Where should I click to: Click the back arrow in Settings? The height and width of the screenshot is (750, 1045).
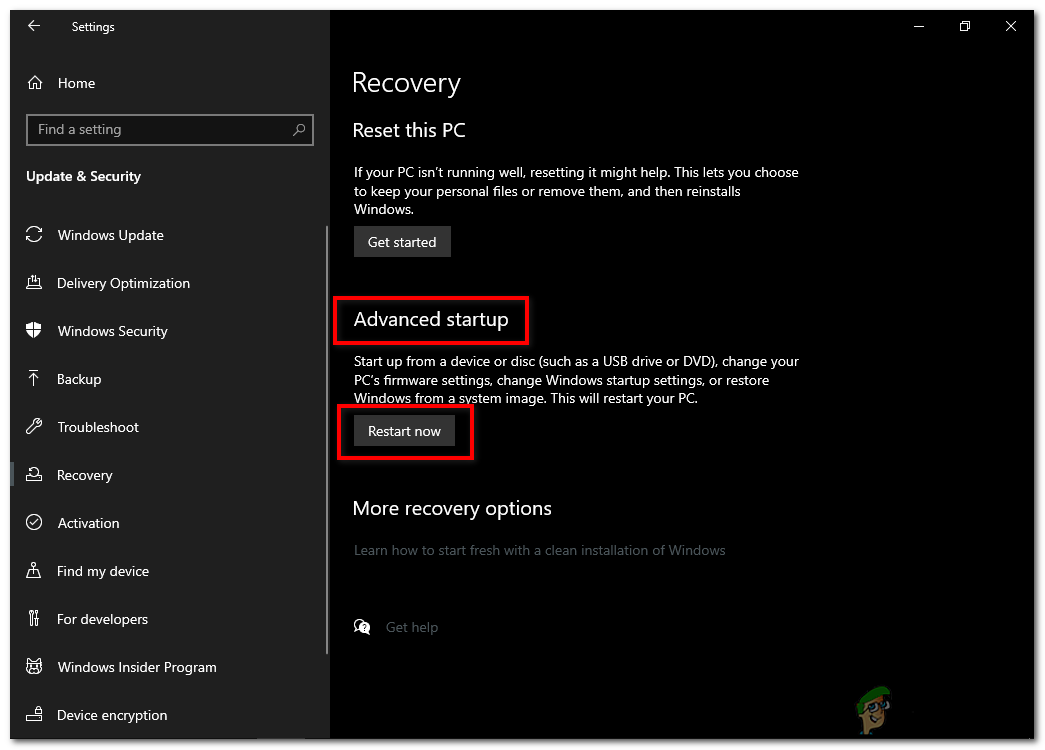click(x=34, y=26)
